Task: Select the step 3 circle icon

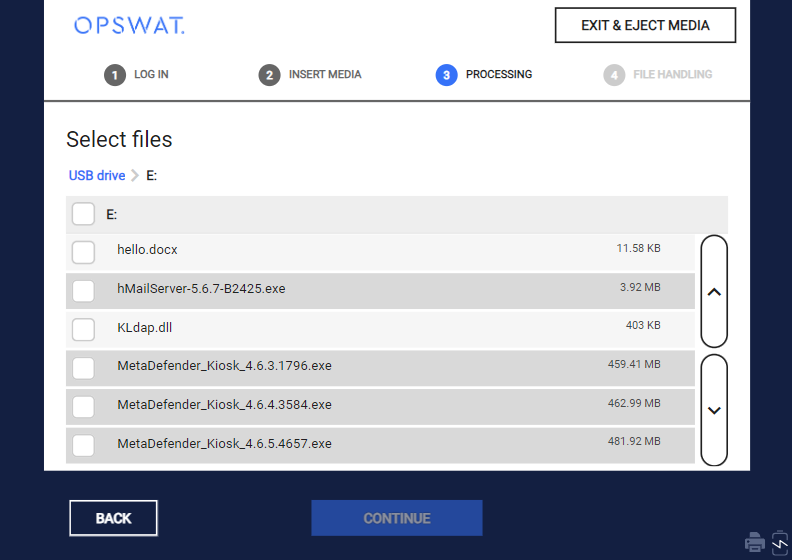Action: pos(447,75)
